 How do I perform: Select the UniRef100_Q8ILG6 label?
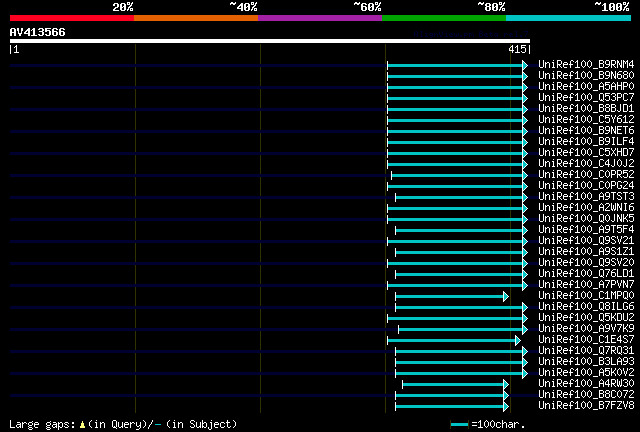[586, 307]
